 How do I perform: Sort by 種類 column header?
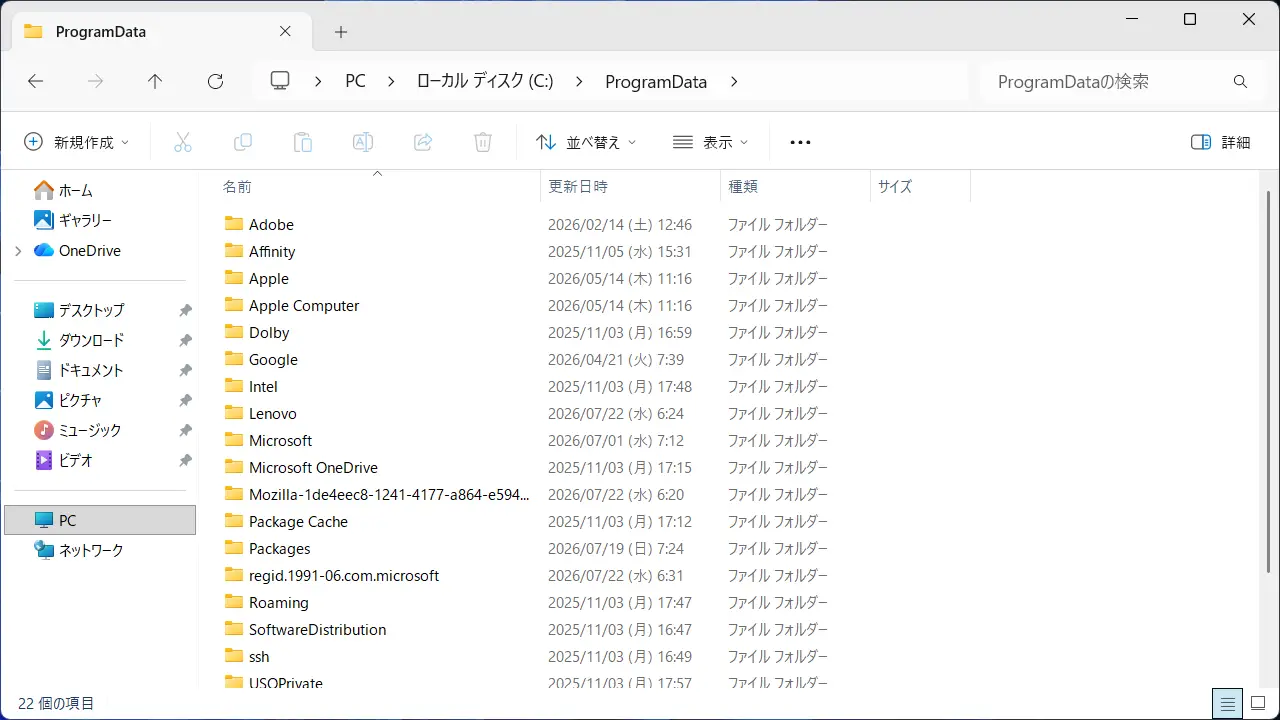point(795,187)
